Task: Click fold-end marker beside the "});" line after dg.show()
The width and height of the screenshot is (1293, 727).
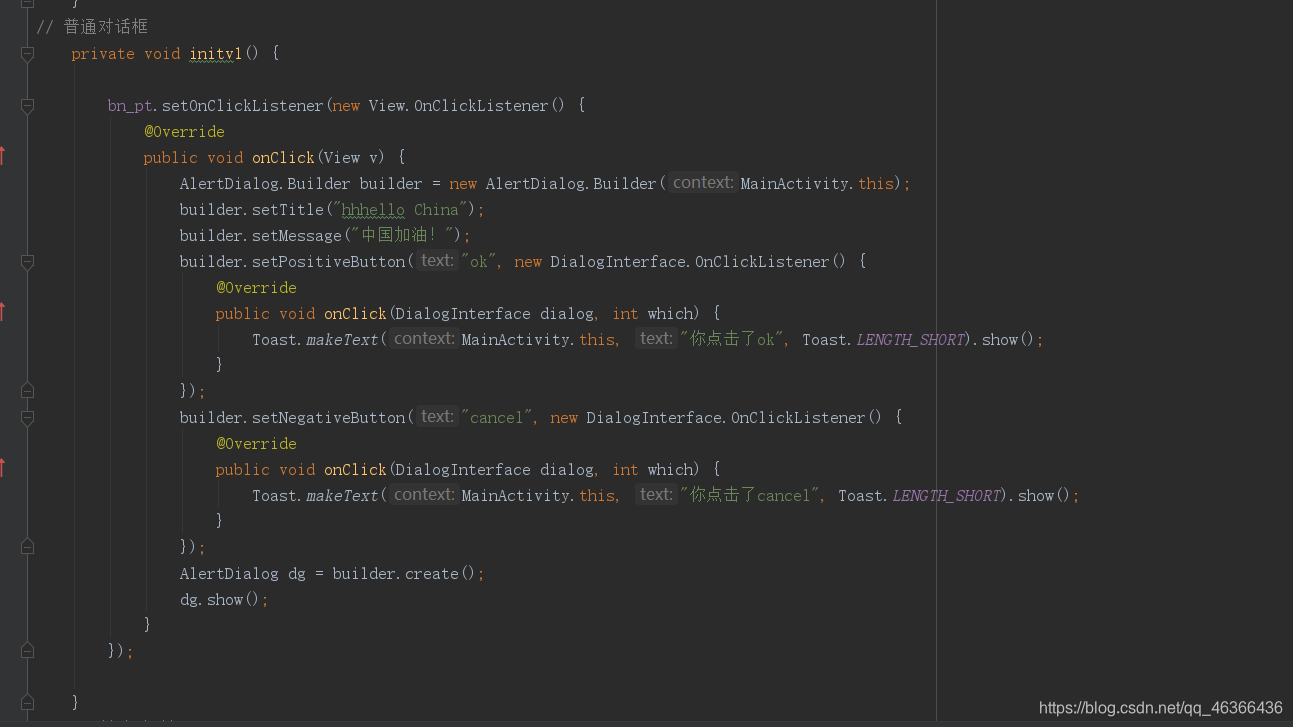Action: tap(27, 651)
